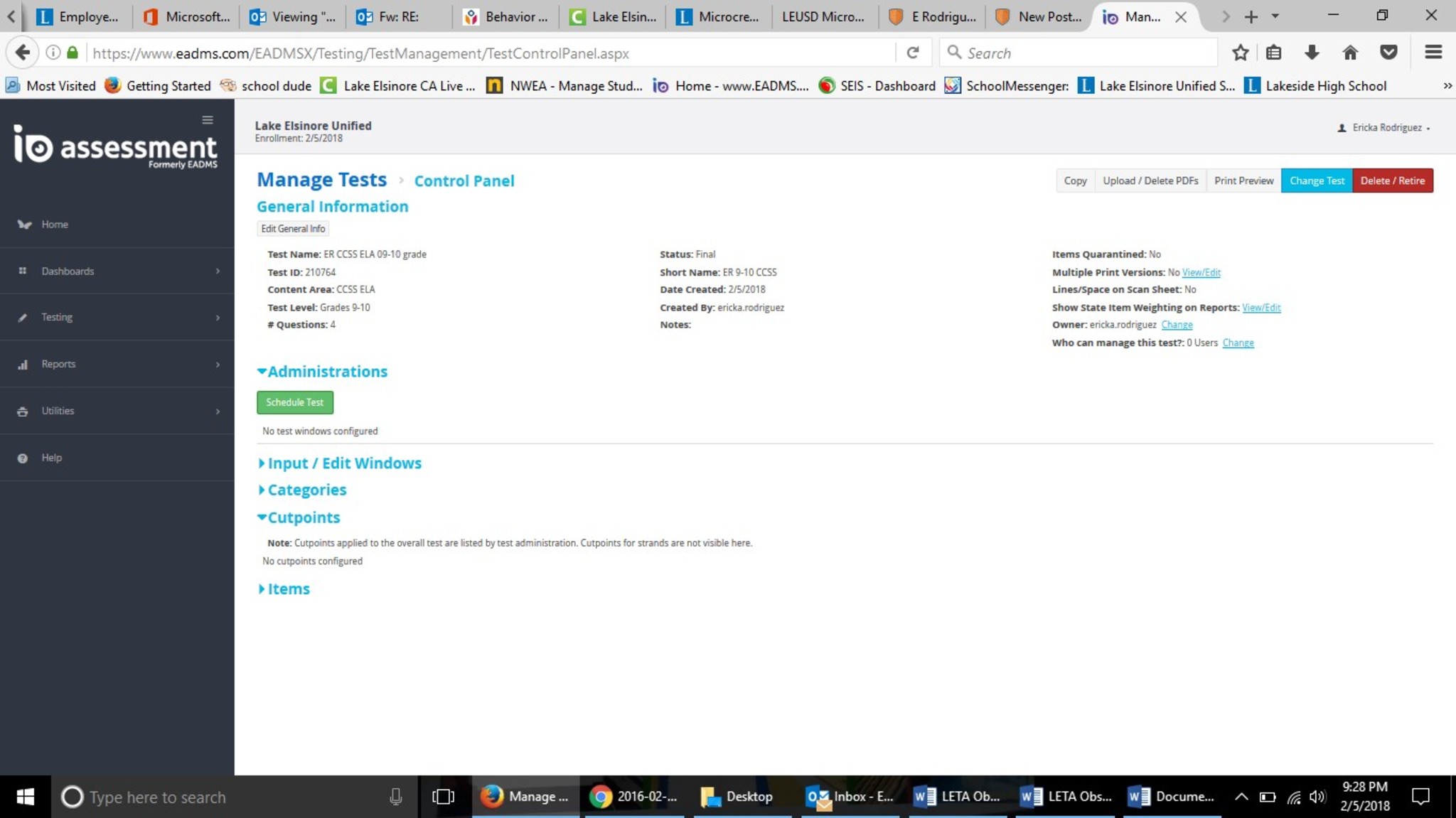
Task: Click the green Schedule Test button
Action: [x=294, y=402]
